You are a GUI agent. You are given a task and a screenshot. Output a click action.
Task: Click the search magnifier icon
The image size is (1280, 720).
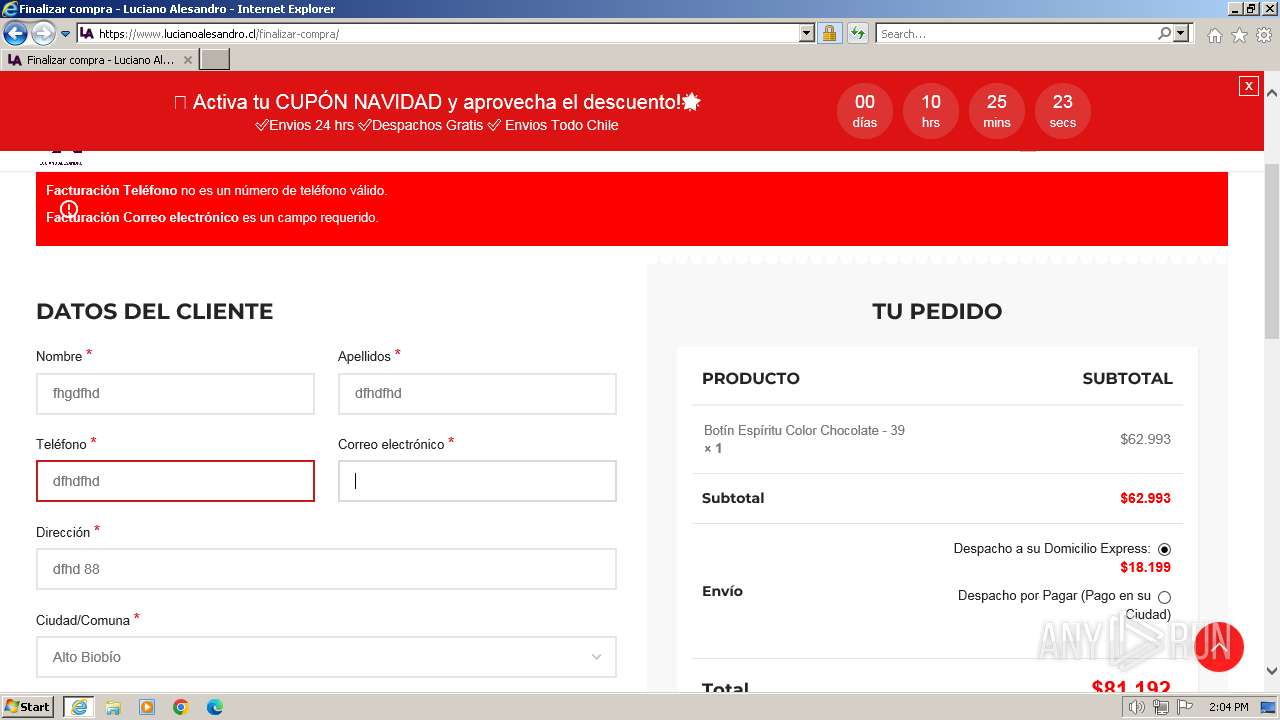pos(1164,33)
